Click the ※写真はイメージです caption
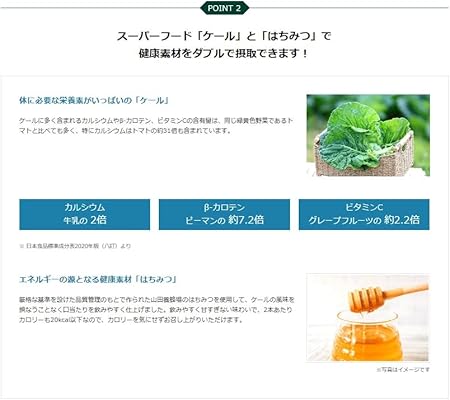The height and width of the screenshot is (400, 450). pos(403,370)
